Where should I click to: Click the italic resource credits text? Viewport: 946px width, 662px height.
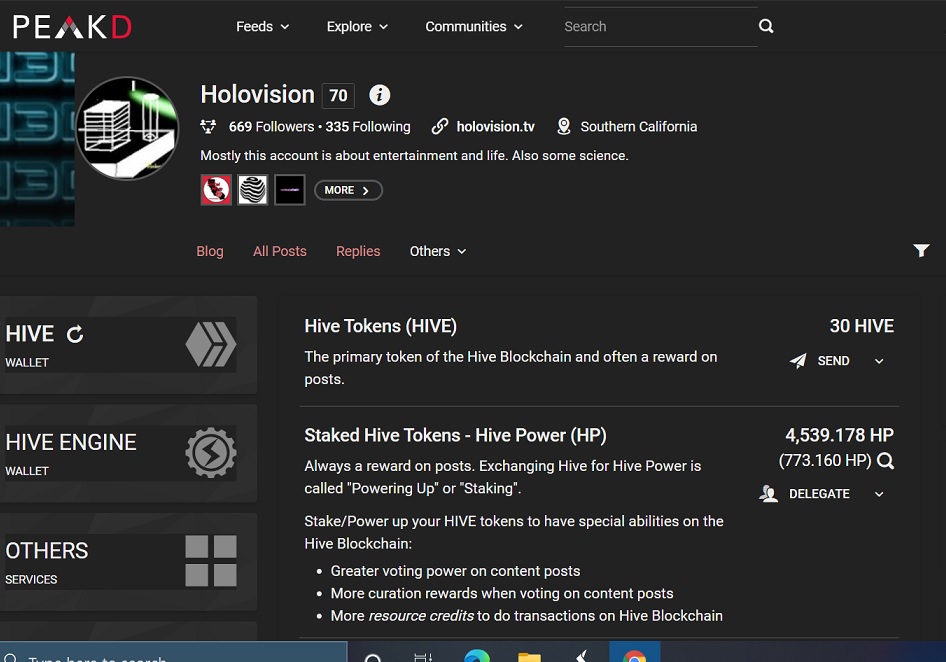(421, 616)
